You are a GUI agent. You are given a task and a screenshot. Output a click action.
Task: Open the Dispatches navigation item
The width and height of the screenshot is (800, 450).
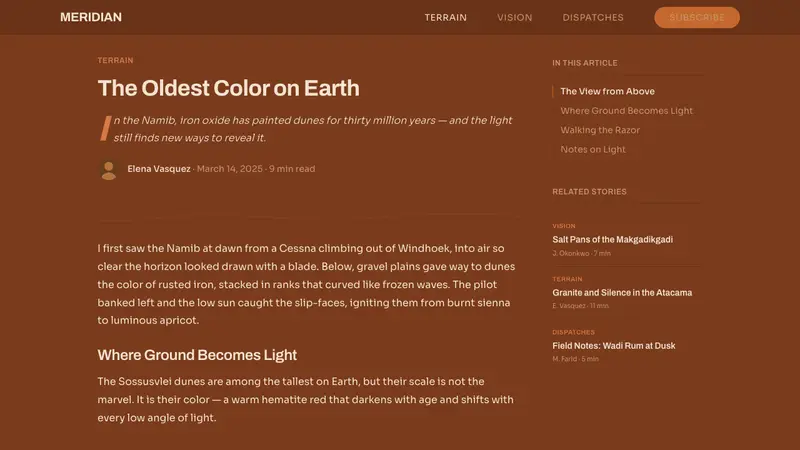coord(593,17)
